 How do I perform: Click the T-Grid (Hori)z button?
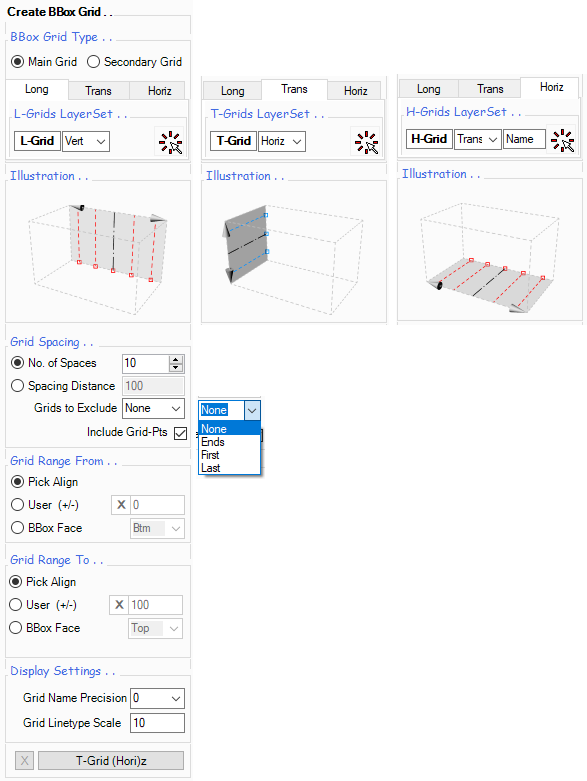(111, 761)
